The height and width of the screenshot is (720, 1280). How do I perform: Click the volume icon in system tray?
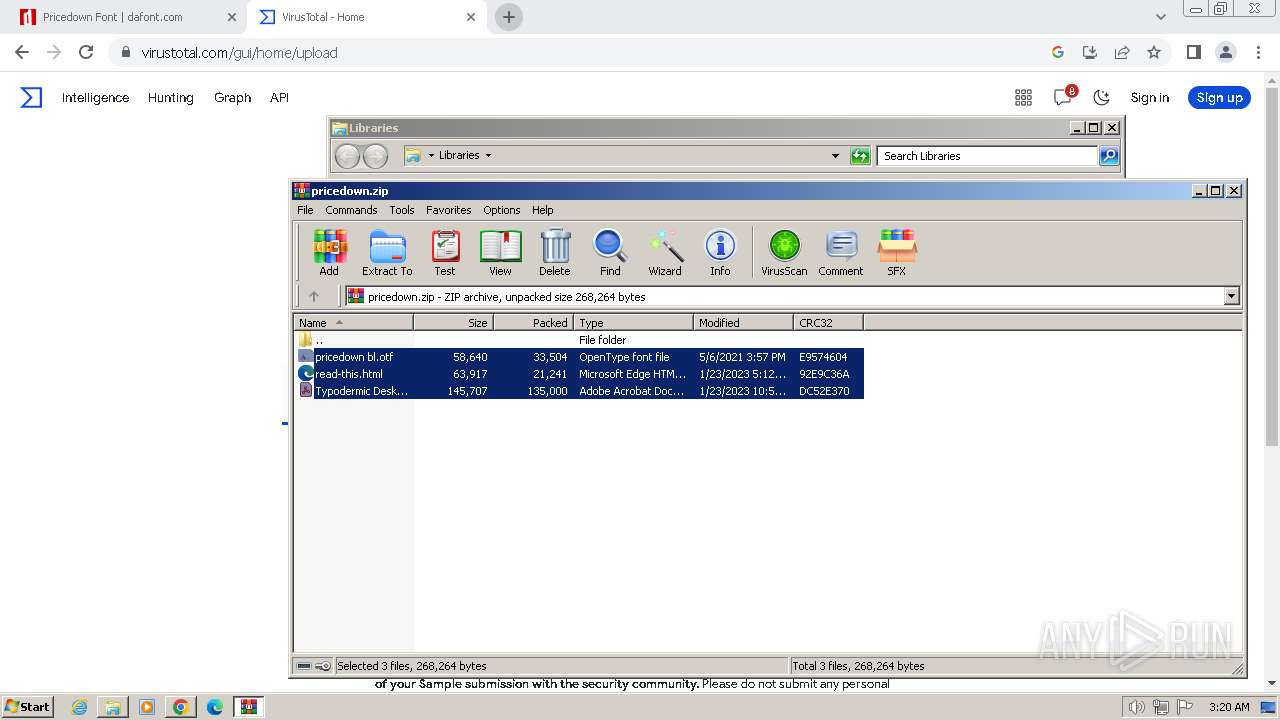tap(1137, 707)
